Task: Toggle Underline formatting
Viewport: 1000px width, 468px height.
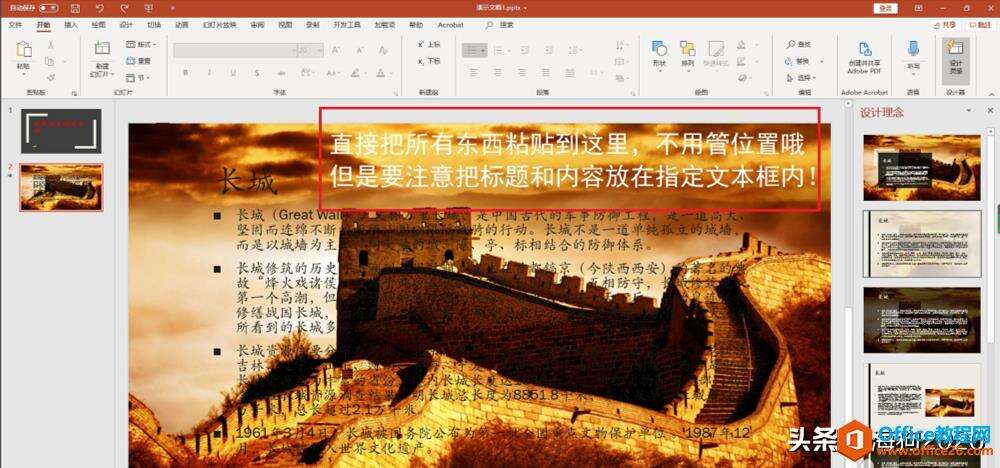Action: coord(233,73)
